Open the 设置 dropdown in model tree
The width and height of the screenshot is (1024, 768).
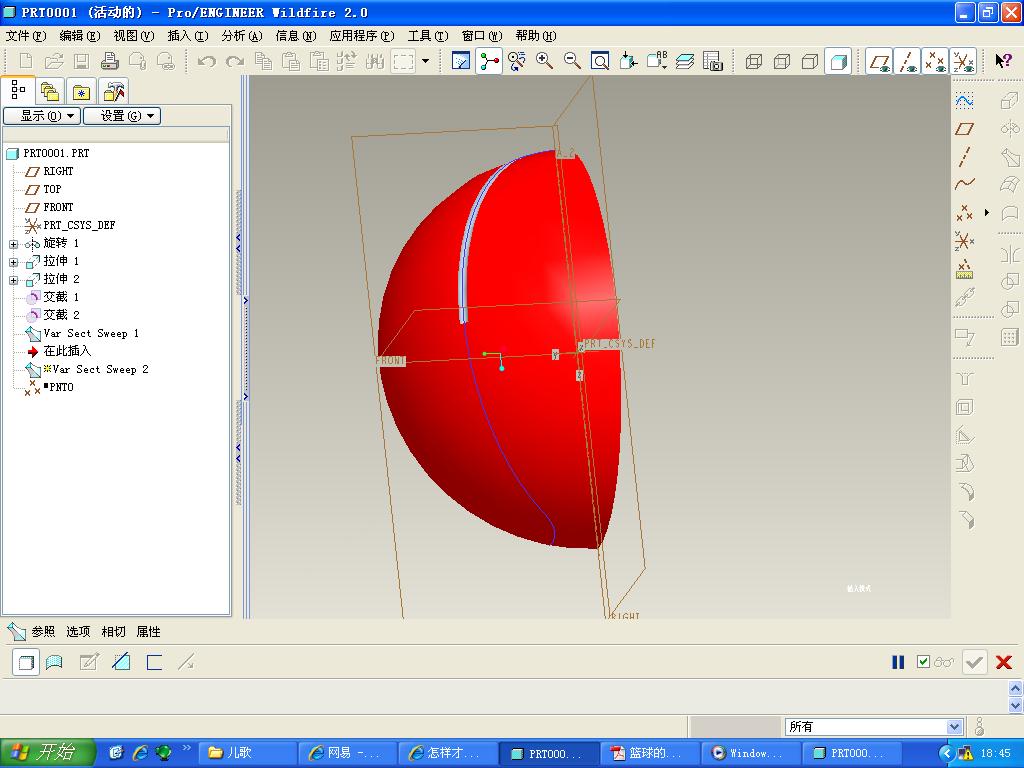[x=122, y=116]
